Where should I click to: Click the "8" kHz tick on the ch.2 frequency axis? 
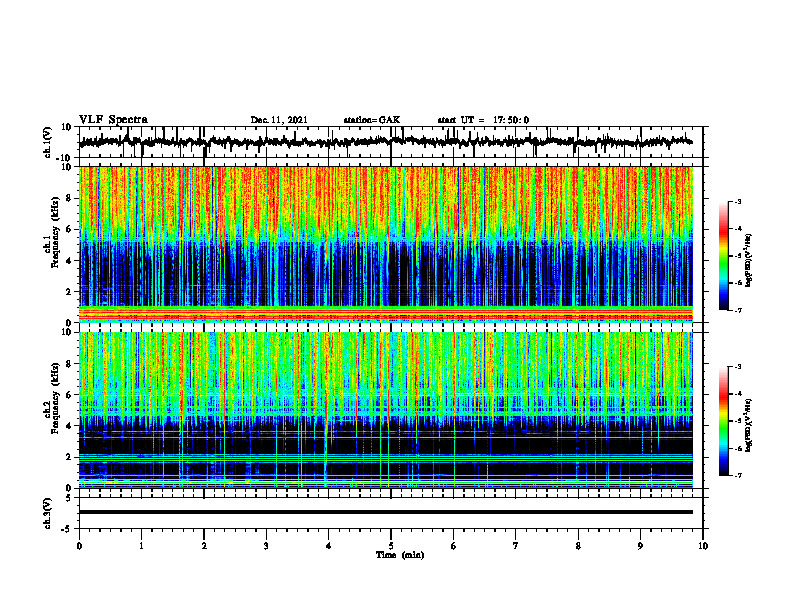[70, 364]
